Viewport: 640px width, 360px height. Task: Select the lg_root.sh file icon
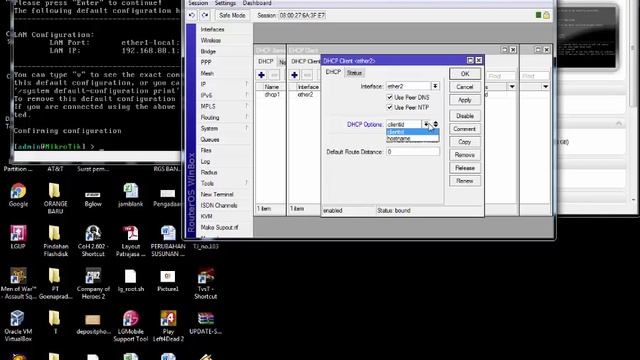(x=130, y=276)
